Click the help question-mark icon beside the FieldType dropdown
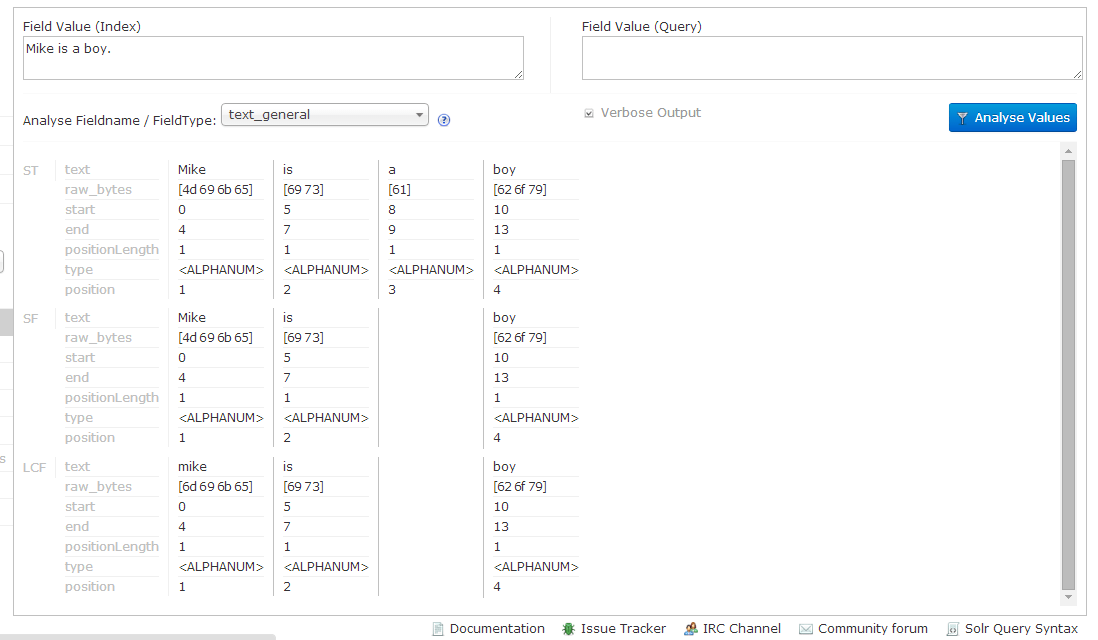The height and width of the screenshot is (640, 1098). tap(443, 119)
